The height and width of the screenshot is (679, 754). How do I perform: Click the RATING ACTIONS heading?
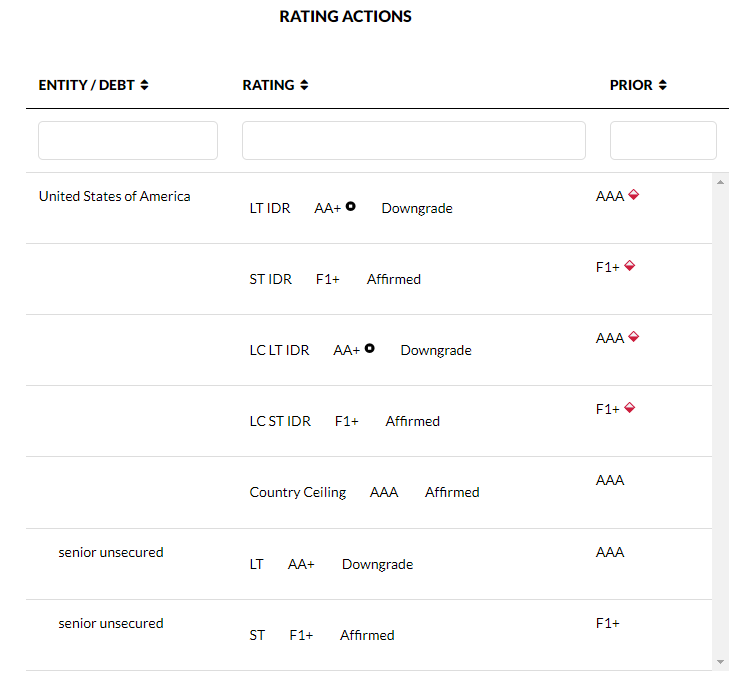tap(345, 16)
